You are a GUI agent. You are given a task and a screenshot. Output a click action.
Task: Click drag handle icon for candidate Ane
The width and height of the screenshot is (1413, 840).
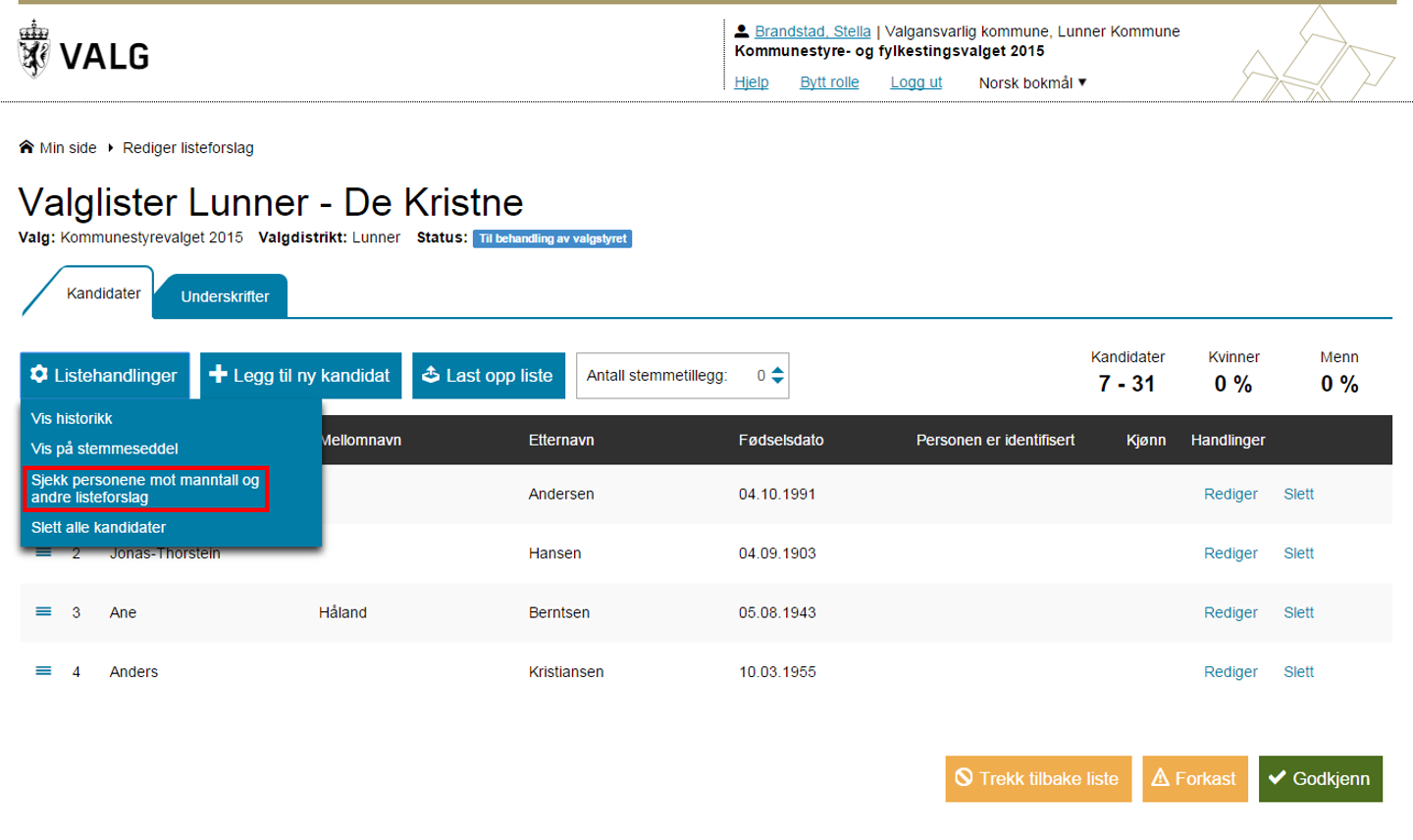(x=43, y=611)
